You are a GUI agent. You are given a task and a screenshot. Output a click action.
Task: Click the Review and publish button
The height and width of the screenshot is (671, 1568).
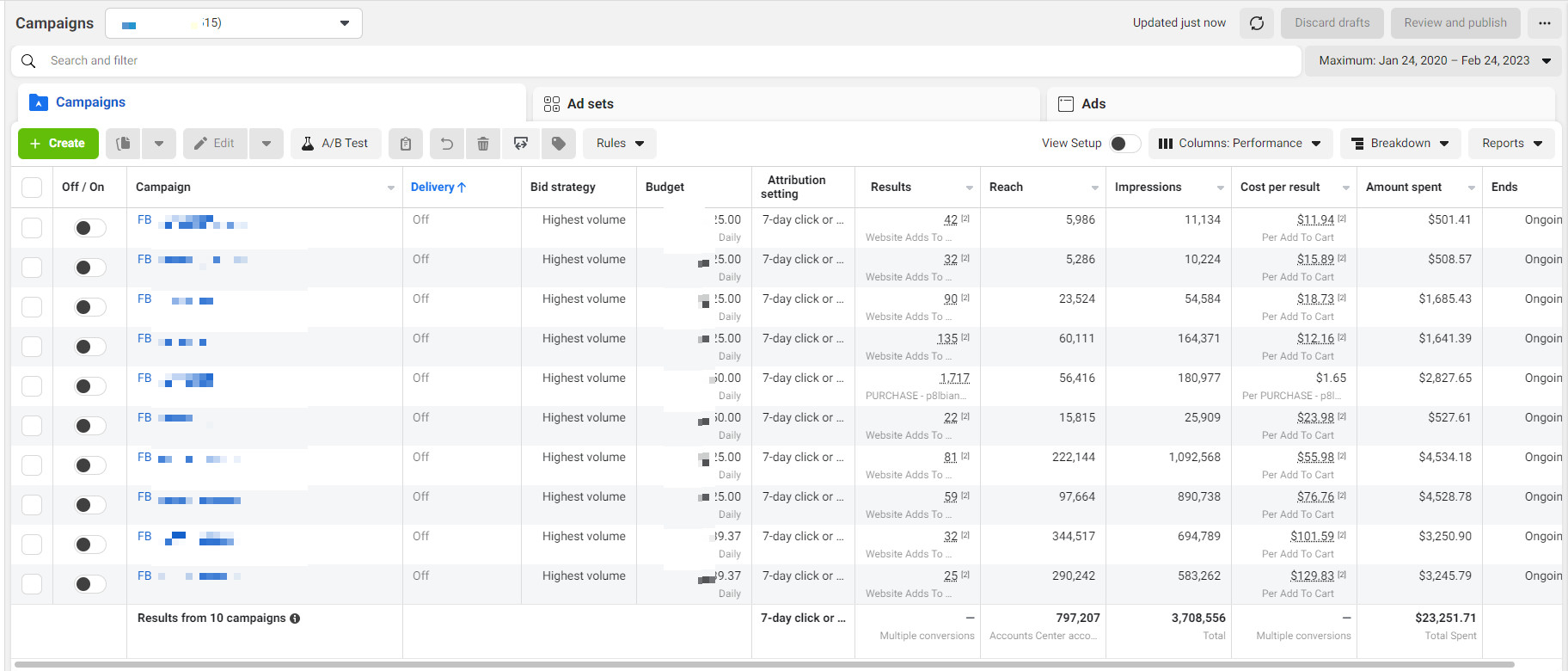[x=1455, y=23]
